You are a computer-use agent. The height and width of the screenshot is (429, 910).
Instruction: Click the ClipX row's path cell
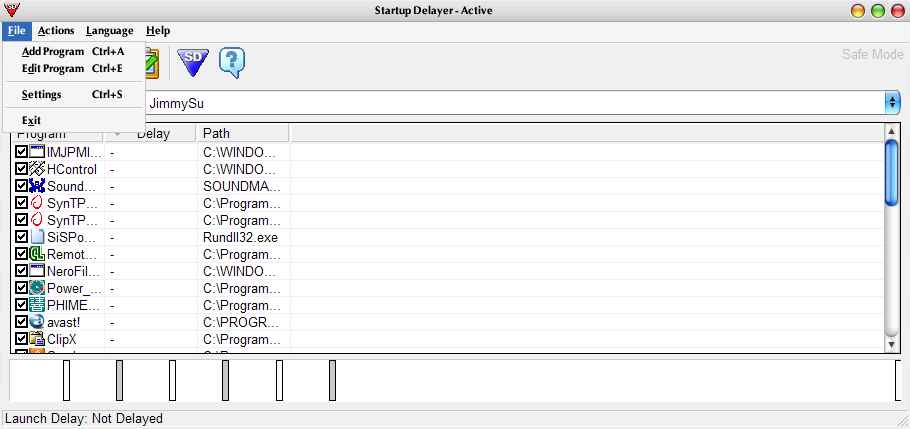(241, 340)
